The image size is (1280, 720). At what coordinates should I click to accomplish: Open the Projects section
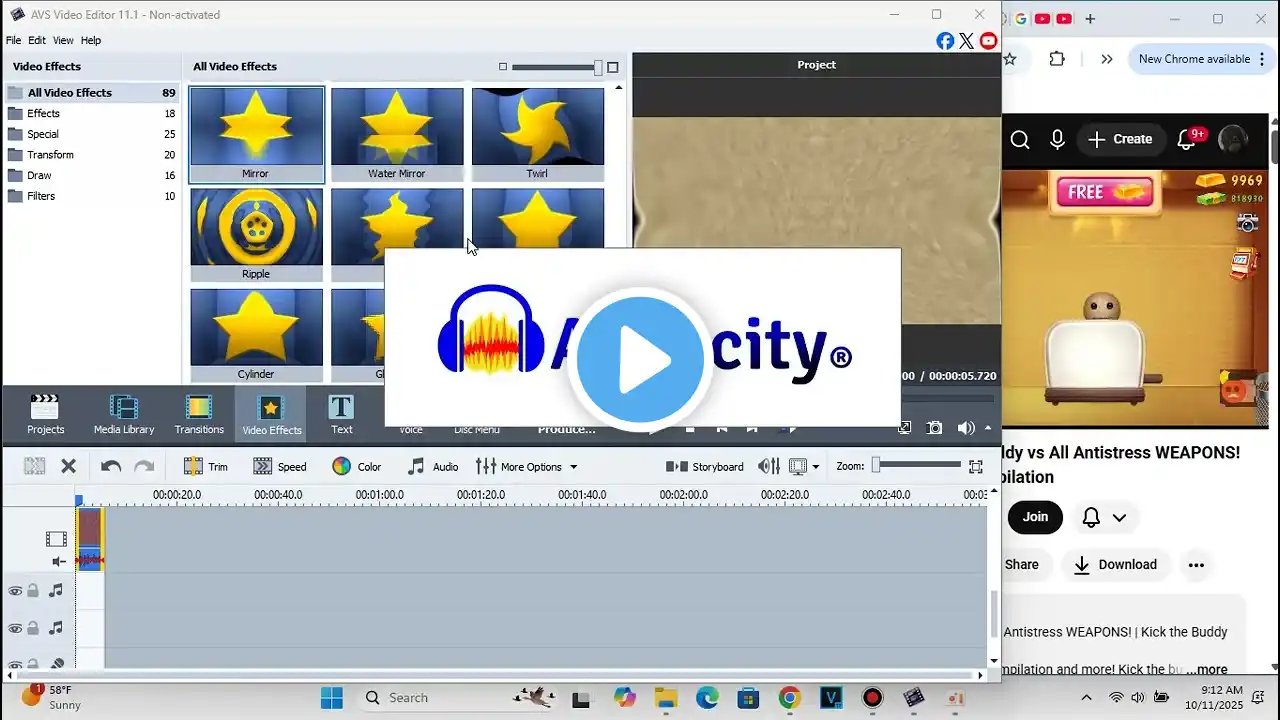pos(45,415)
